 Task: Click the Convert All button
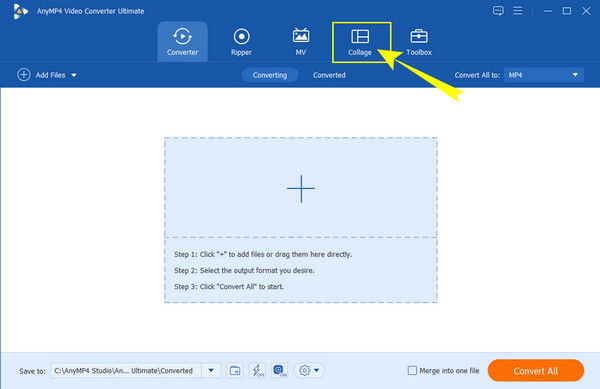[x=536, y=370]
